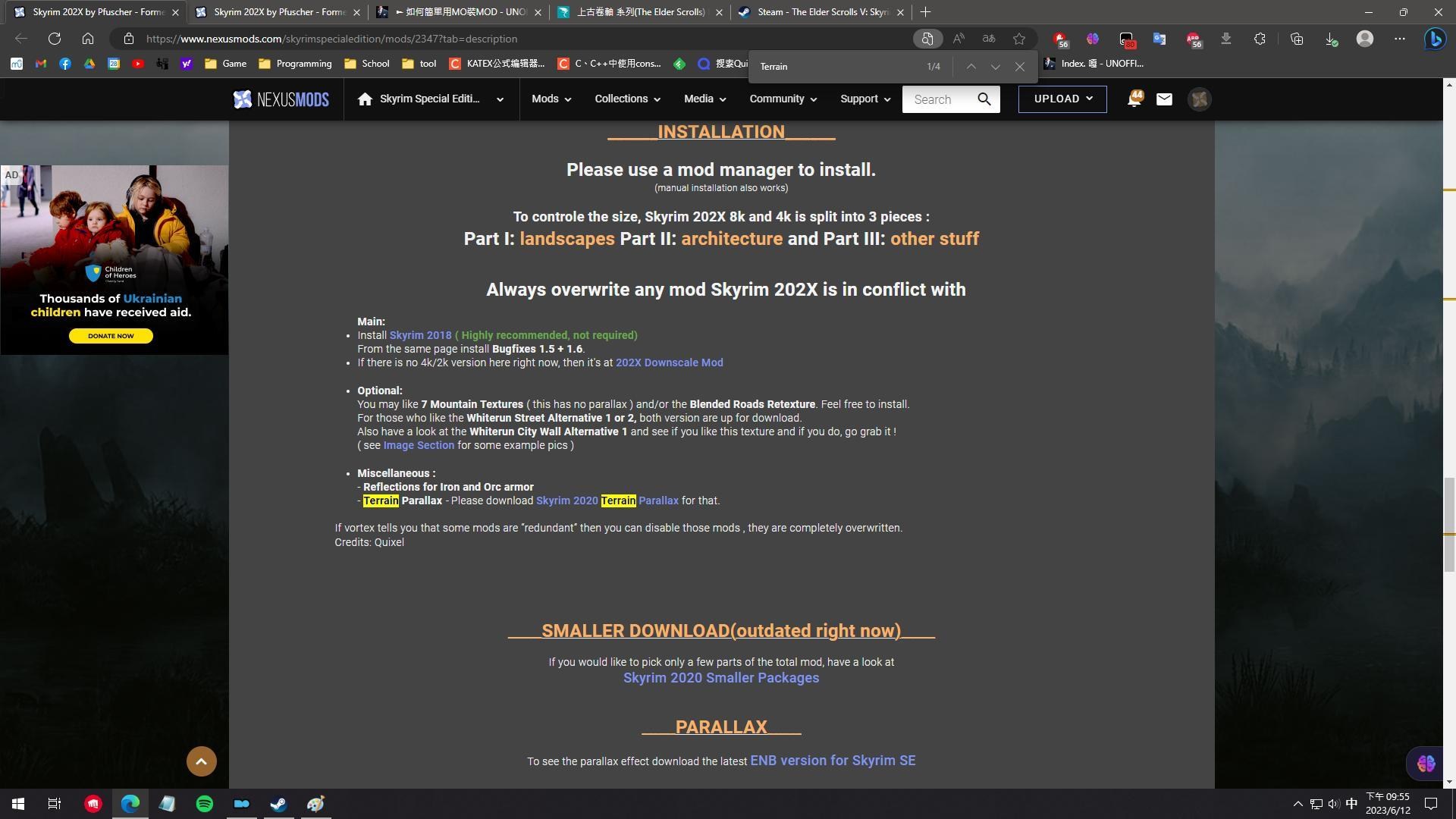Click the Nexus Mods user avatar icon
Screen dimensions: 1456x819
coord(1199,99)
